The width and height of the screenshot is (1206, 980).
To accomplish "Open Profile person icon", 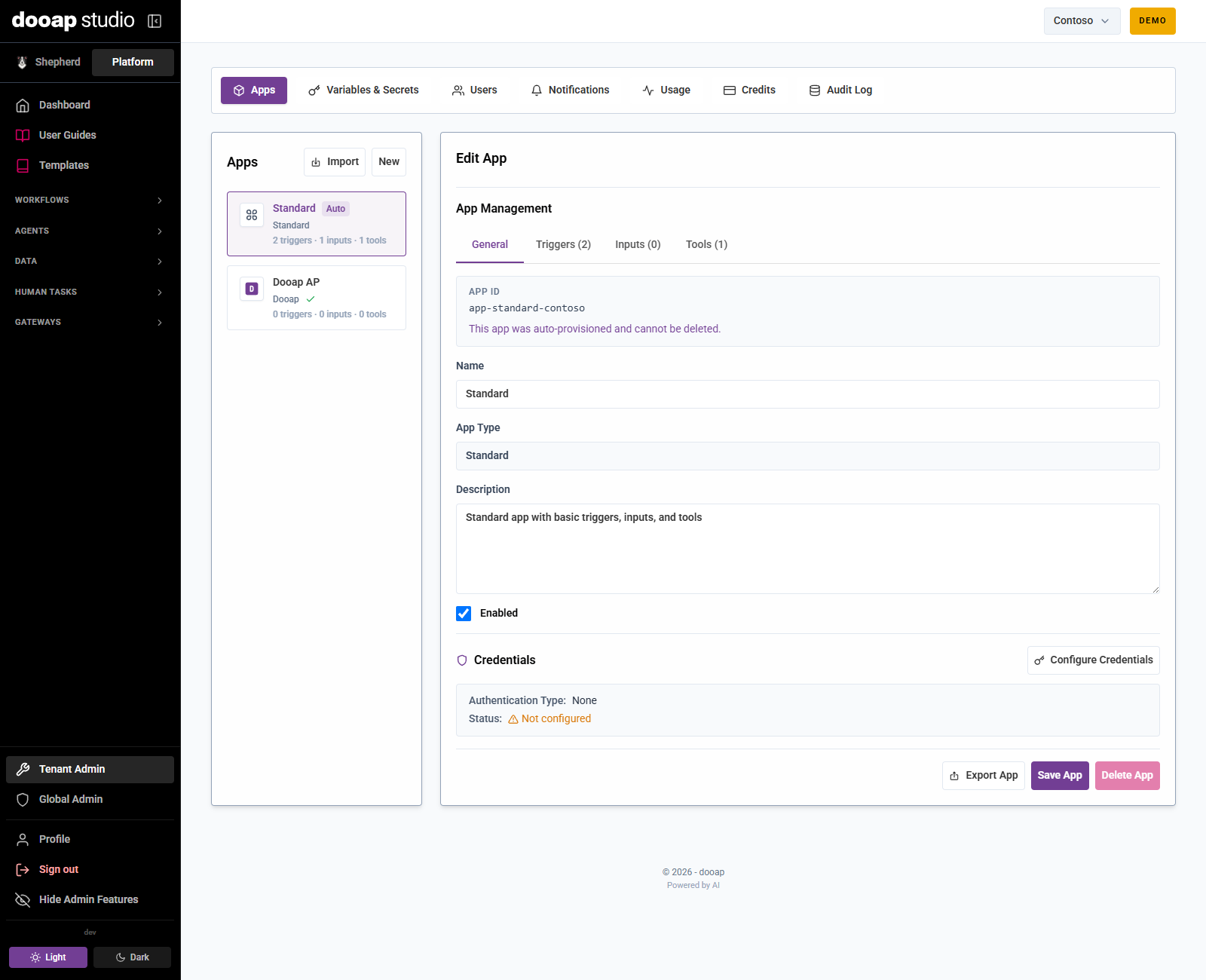I will coord(23,840).
